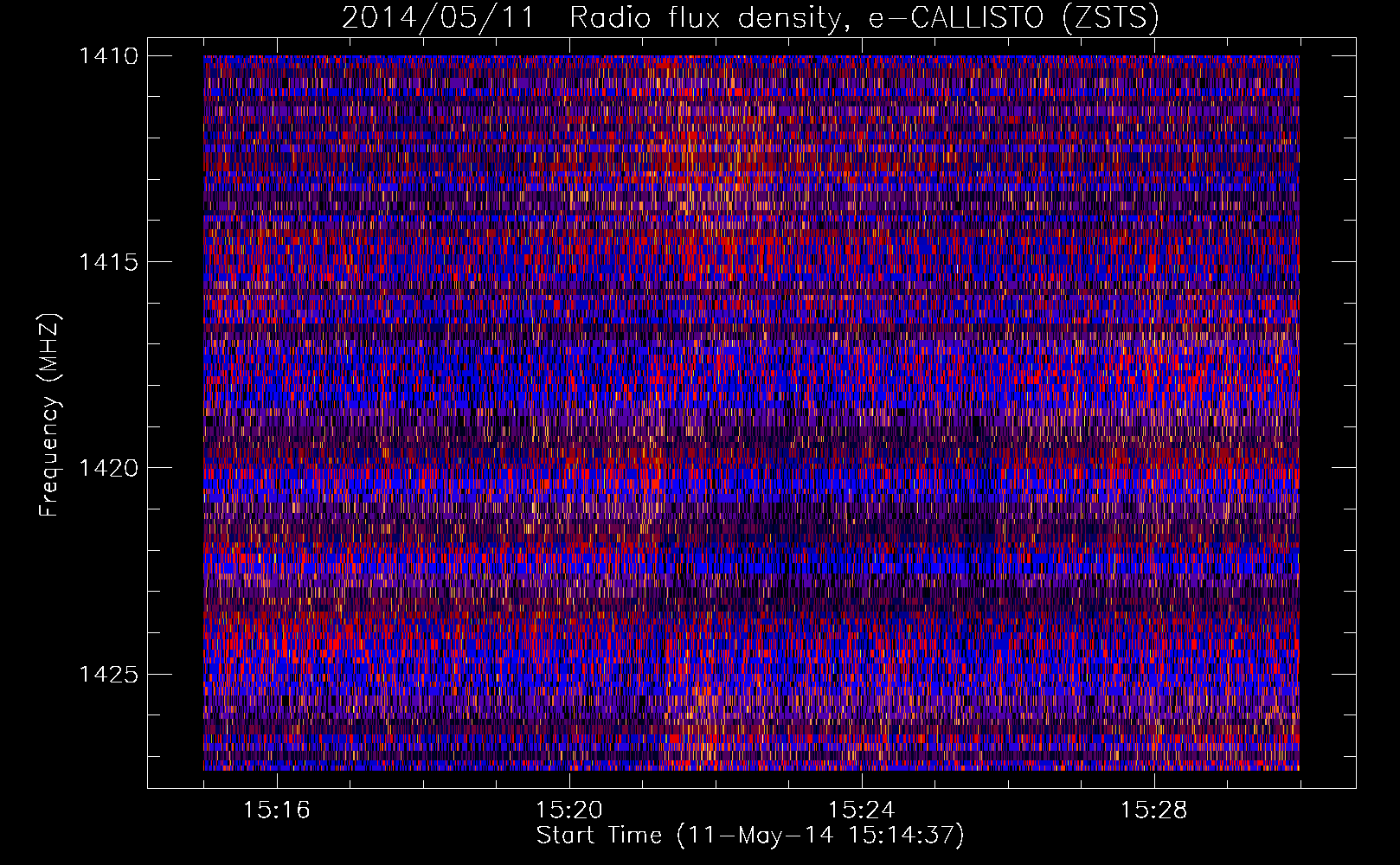The width and height of the screenshot is (1400, 865).
Task: Select the 1415 frequency tick label
Action: coord(108,261)
